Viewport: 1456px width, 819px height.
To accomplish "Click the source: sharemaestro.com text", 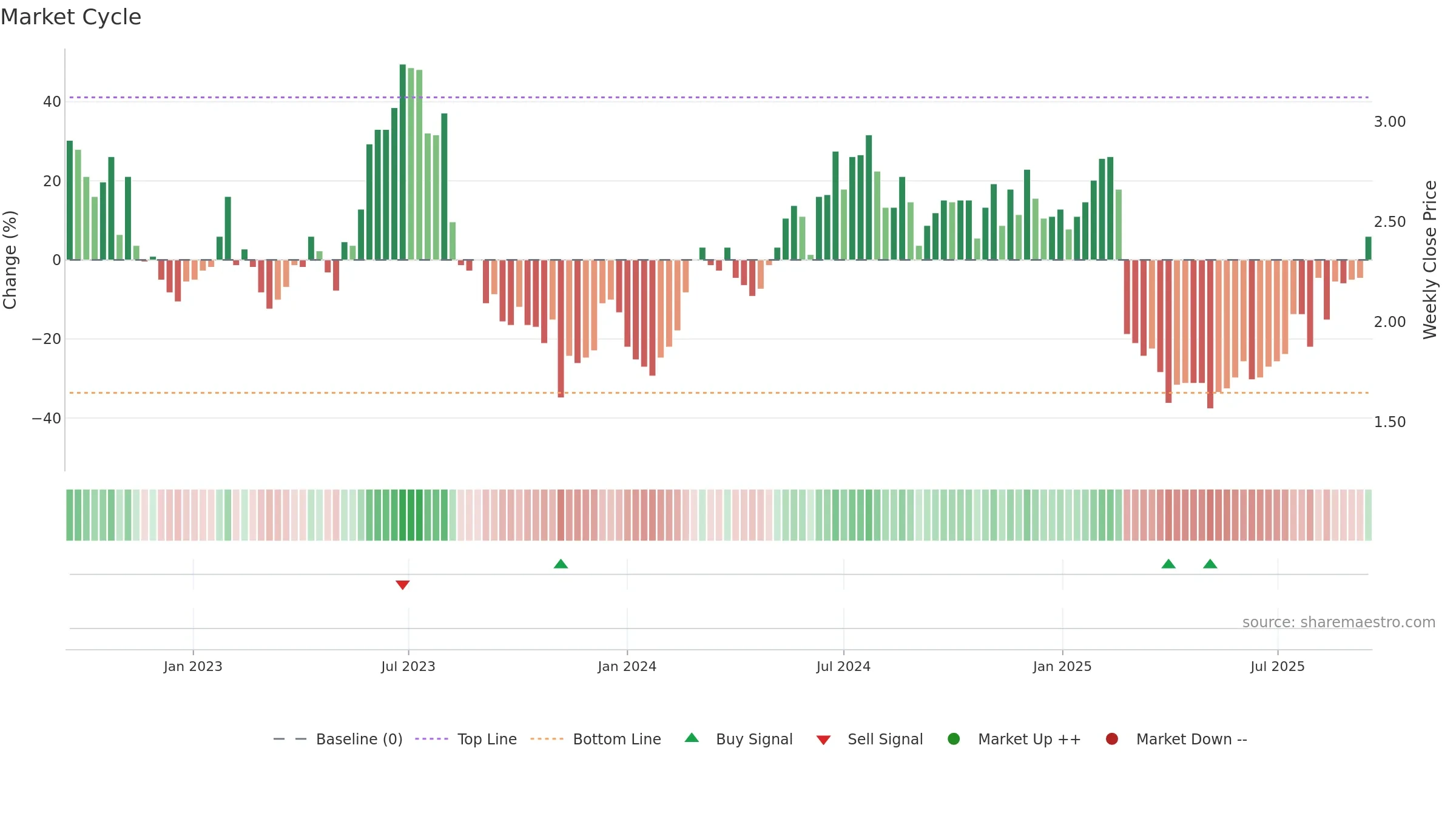I will tap(1339, 622).
